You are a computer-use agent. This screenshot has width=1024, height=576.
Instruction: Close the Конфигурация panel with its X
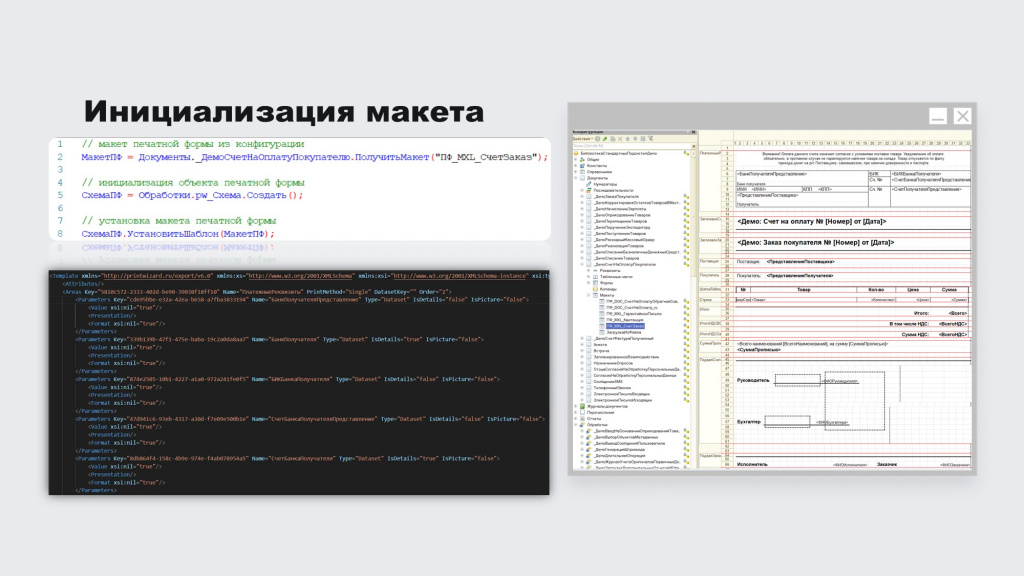click(x=694, y=132)
